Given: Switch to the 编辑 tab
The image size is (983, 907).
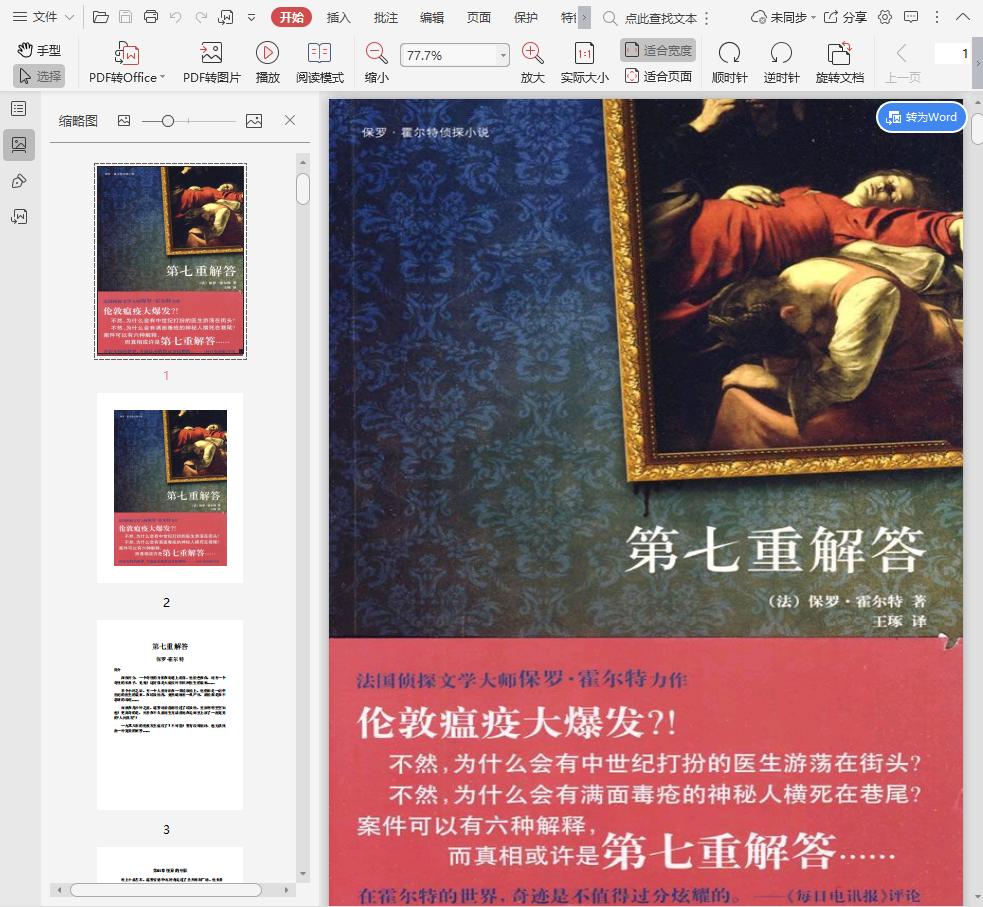Looking at the screenshot, I should coord(432,18).
